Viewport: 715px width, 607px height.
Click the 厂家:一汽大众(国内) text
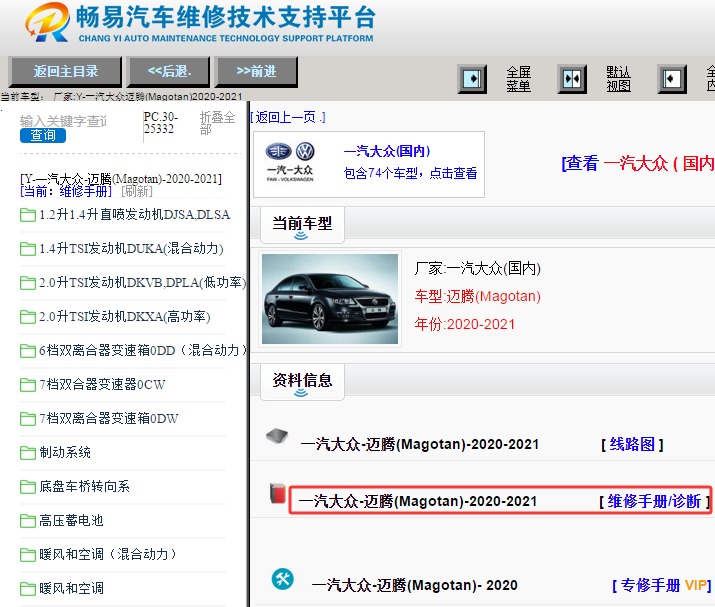tap(477, 268)
